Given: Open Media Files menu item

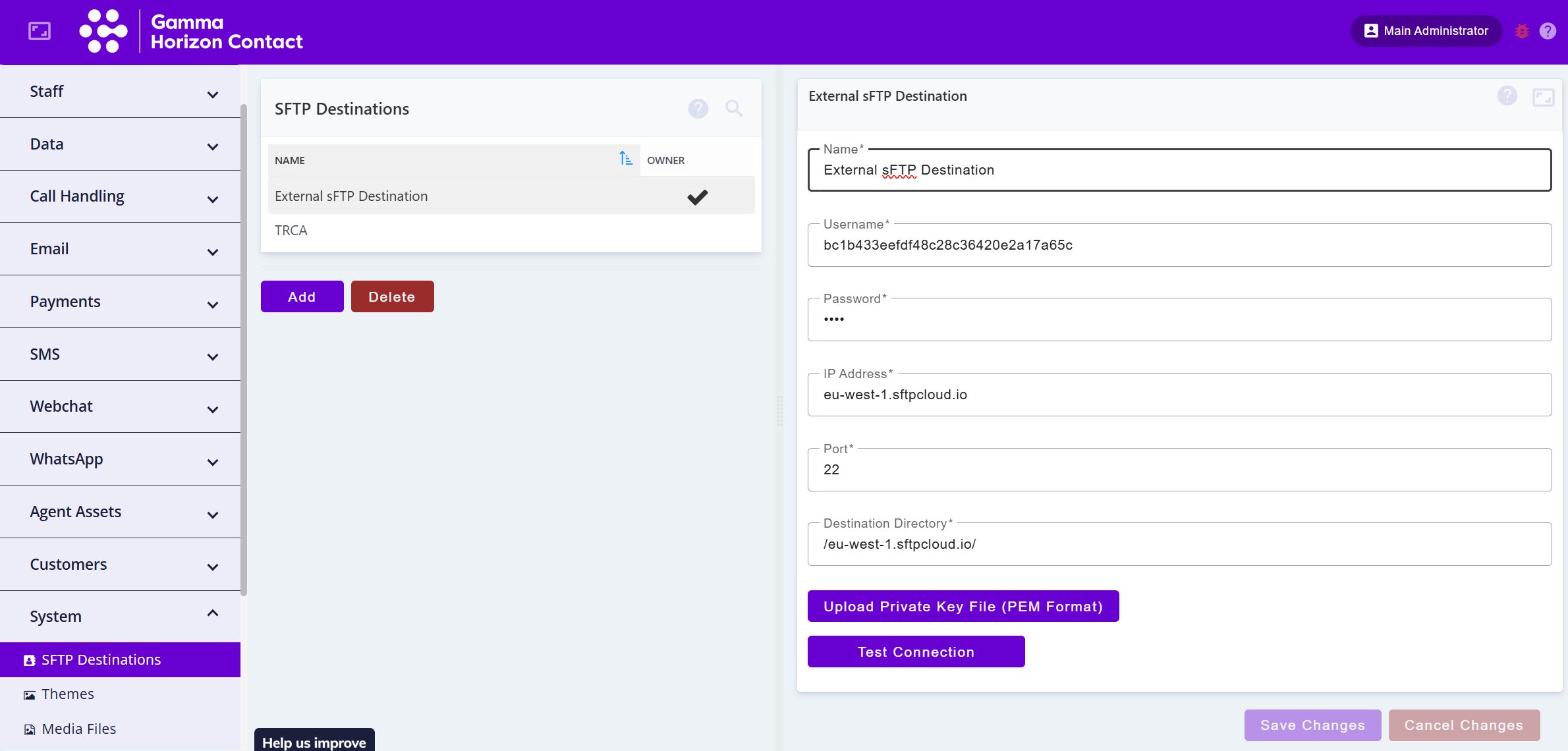Looking at the screenshot, I should pos(78,729).
